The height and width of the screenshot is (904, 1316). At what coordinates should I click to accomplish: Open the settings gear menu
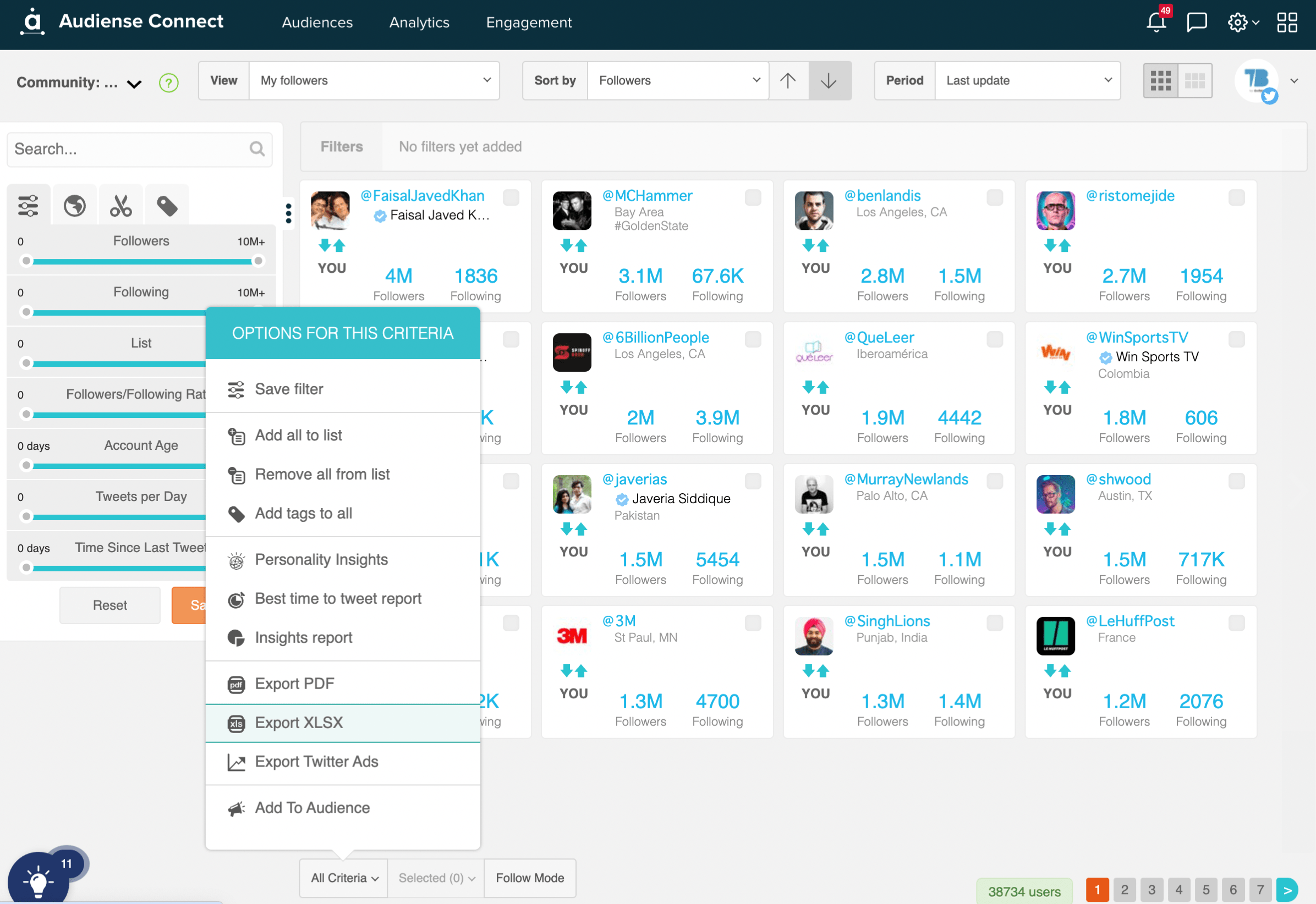(1242, 23)
